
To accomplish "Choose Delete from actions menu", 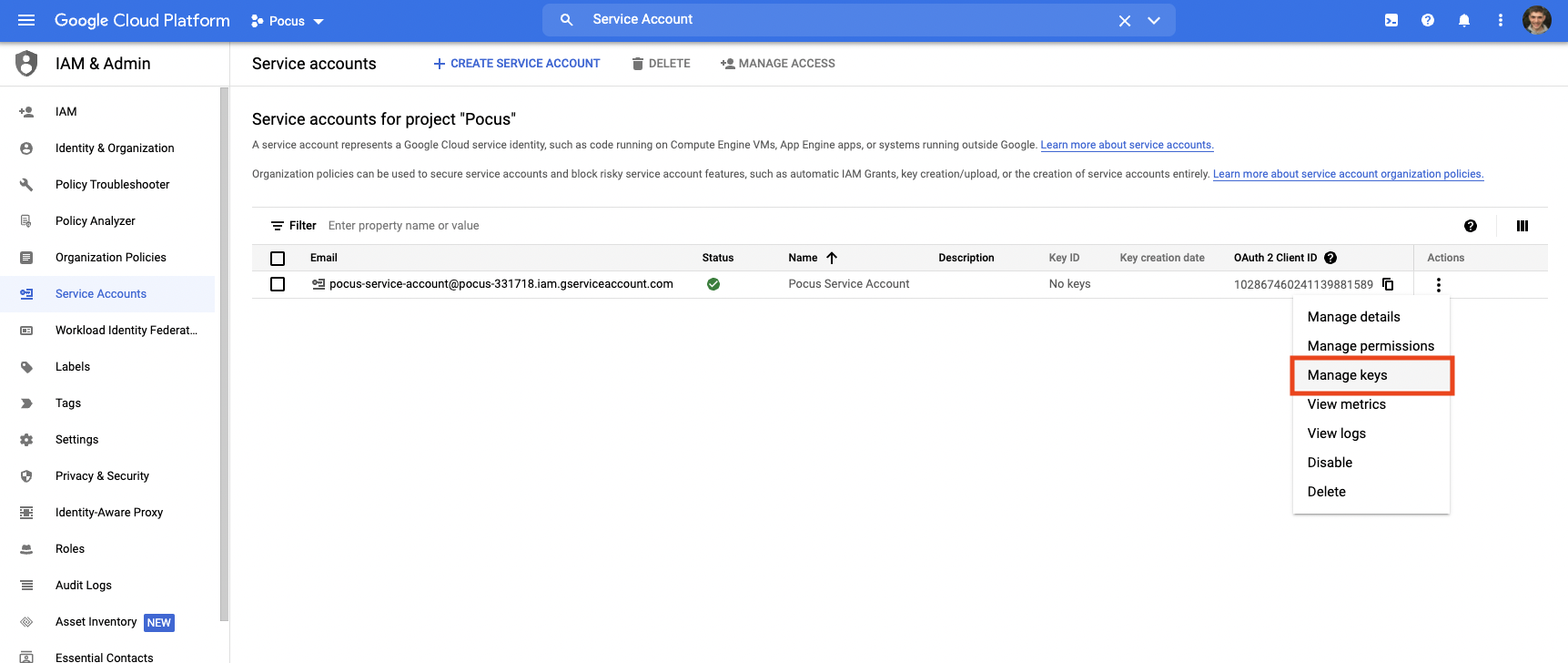I will click(1371, 492).
